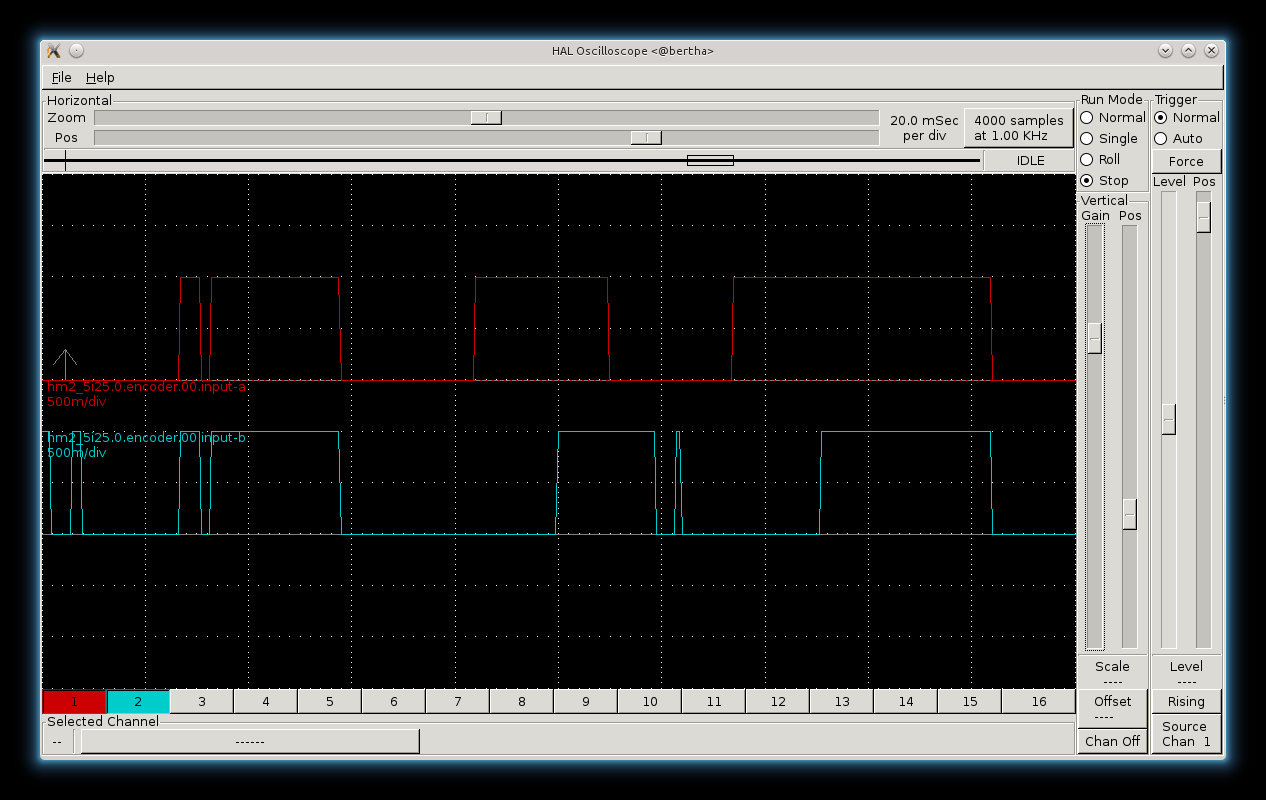Click the horizontal Zoom slider handle

coord(486,118)
